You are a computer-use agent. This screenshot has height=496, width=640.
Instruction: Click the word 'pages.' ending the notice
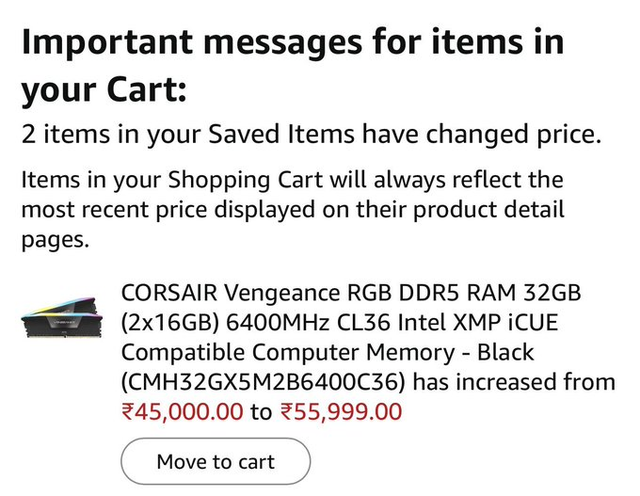click(x=55, y=241)
